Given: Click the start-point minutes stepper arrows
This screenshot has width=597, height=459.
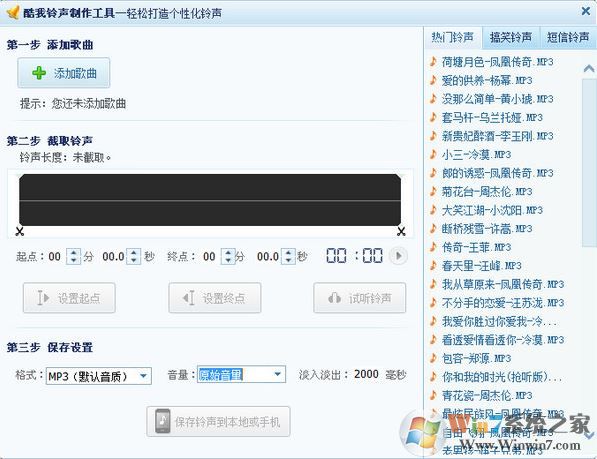Looking at the screenshot, I should coord(73,256).
